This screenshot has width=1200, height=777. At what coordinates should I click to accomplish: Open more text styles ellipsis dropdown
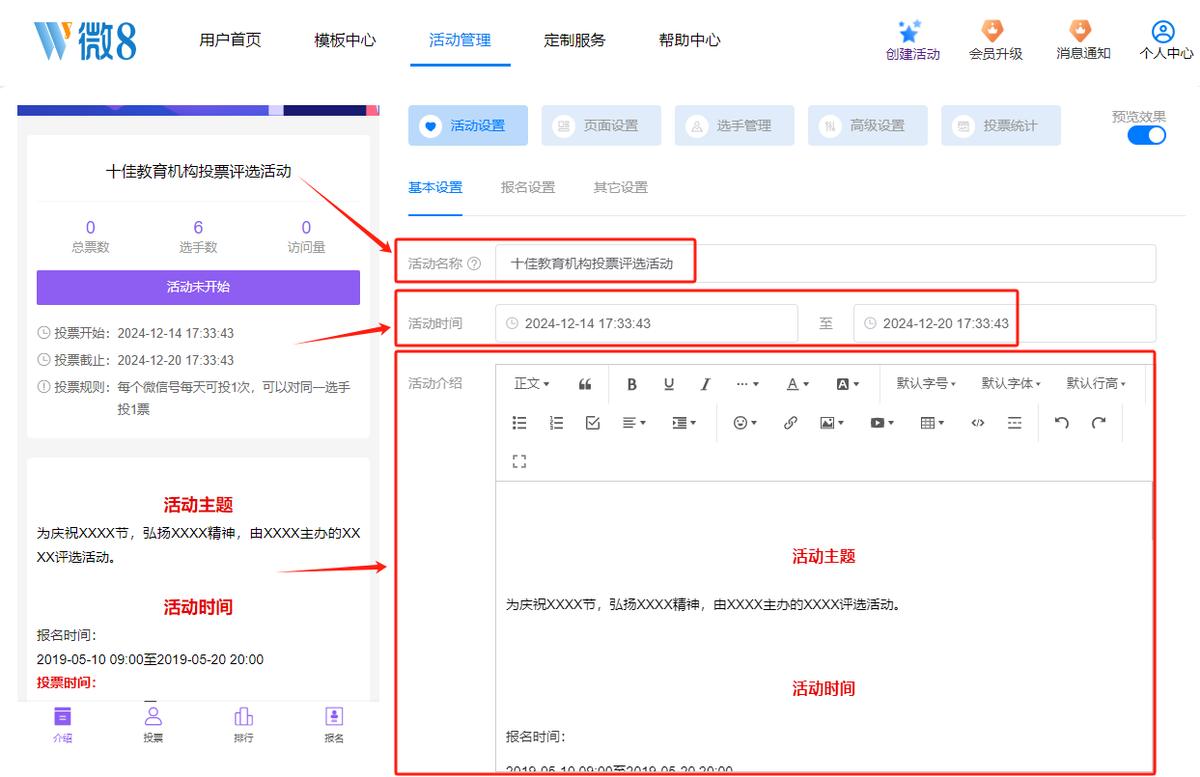click(747, 384)
